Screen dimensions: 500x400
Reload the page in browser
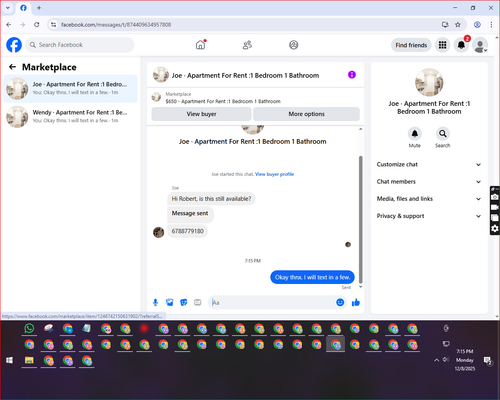click(x=37, y=25)
